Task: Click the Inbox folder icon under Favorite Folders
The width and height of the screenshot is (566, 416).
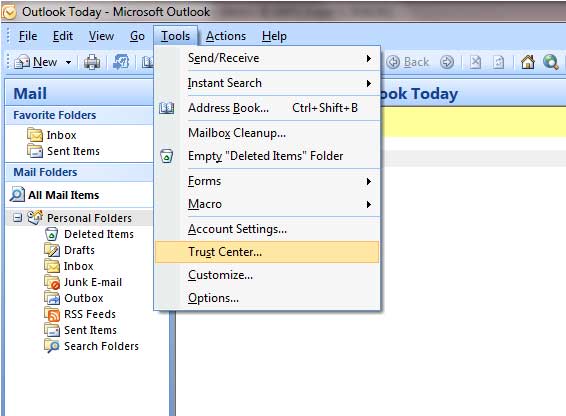Action: 35,135
